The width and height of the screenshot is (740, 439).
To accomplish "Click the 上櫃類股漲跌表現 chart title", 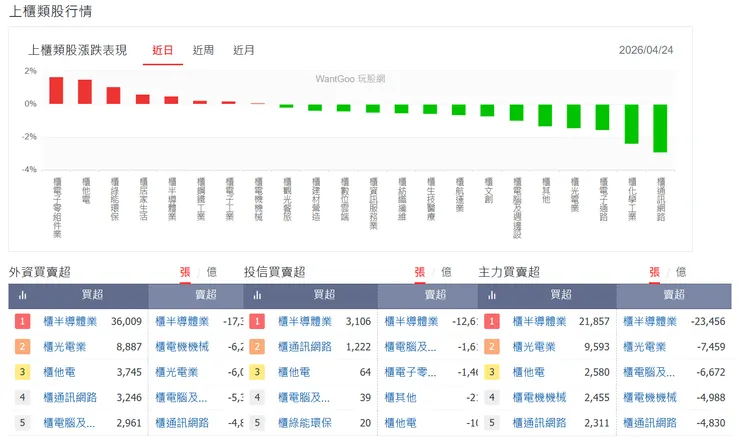I will [77, 50].
